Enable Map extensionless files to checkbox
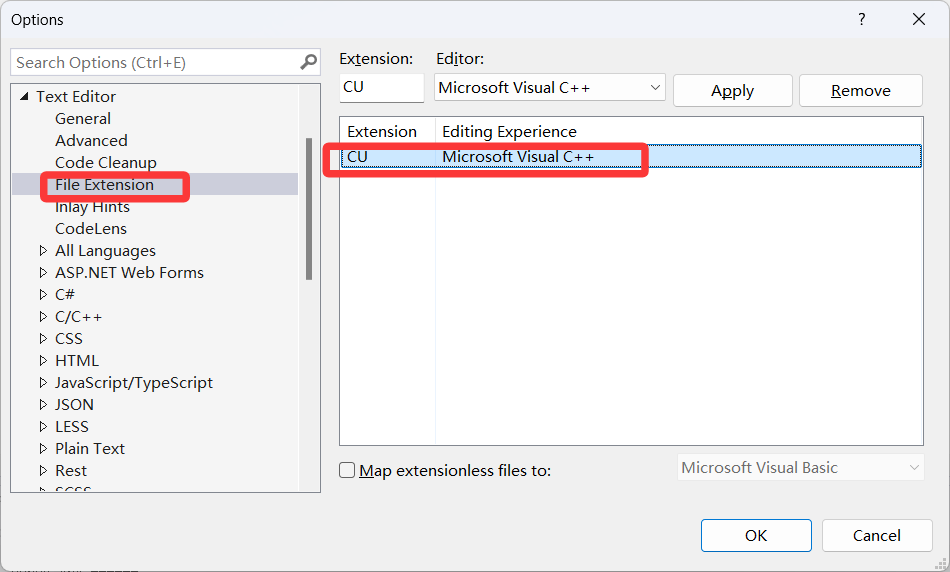Viewport: 950px width, 572px height. (347, 470)
